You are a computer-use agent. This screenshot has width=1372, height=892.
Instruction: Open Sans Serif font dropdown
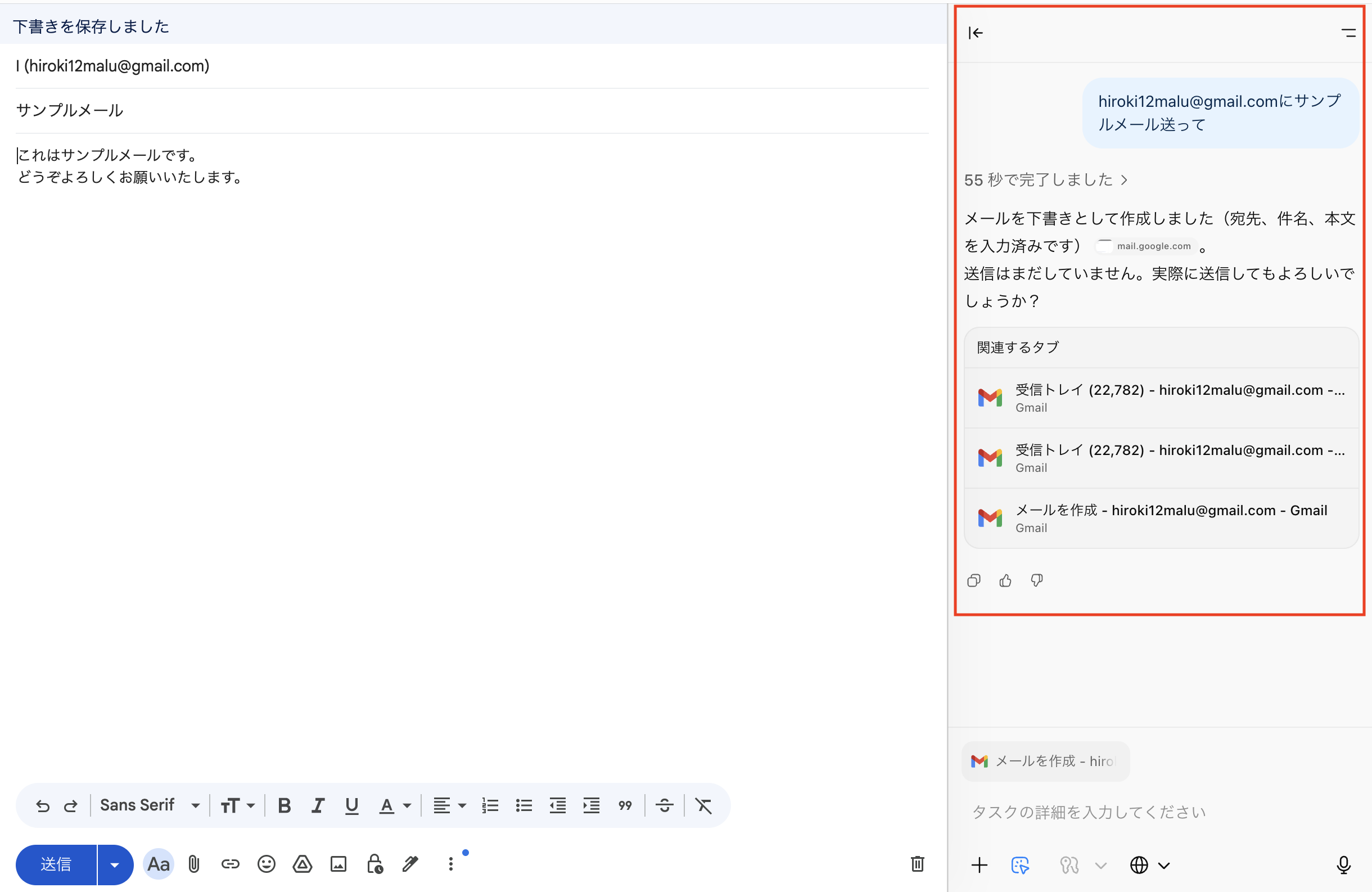pos(150,805)
